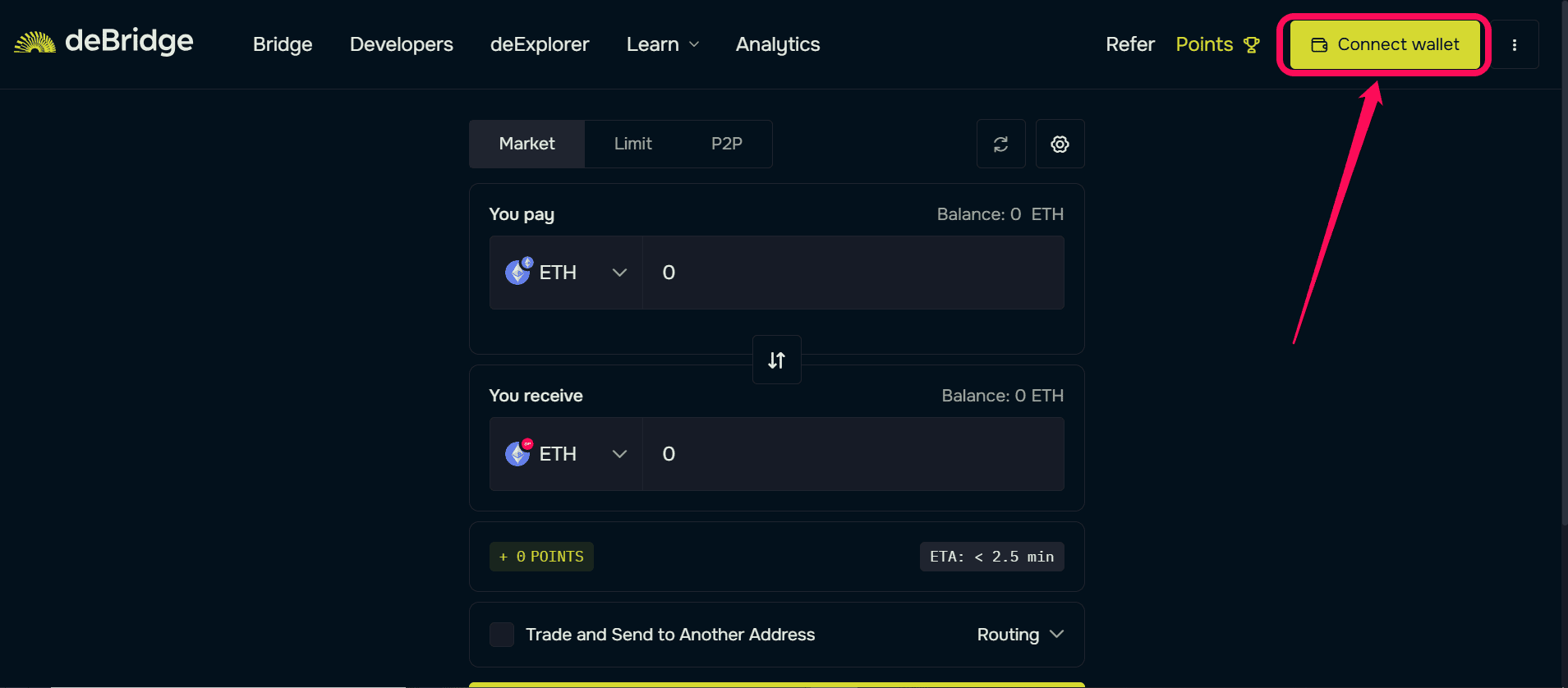Switch to the Limit tab
This screenshot has width=1568, height=688.
[632, 144]
